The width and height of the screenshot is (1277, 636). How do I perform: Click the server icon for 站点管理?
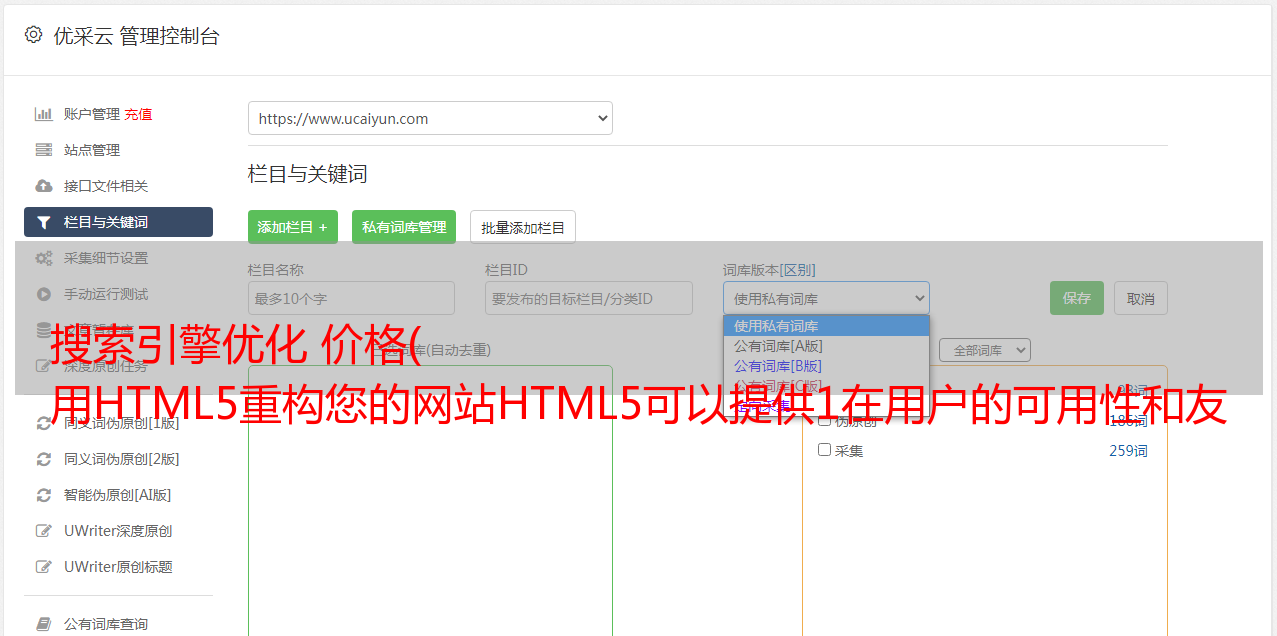tap(44, 150)
